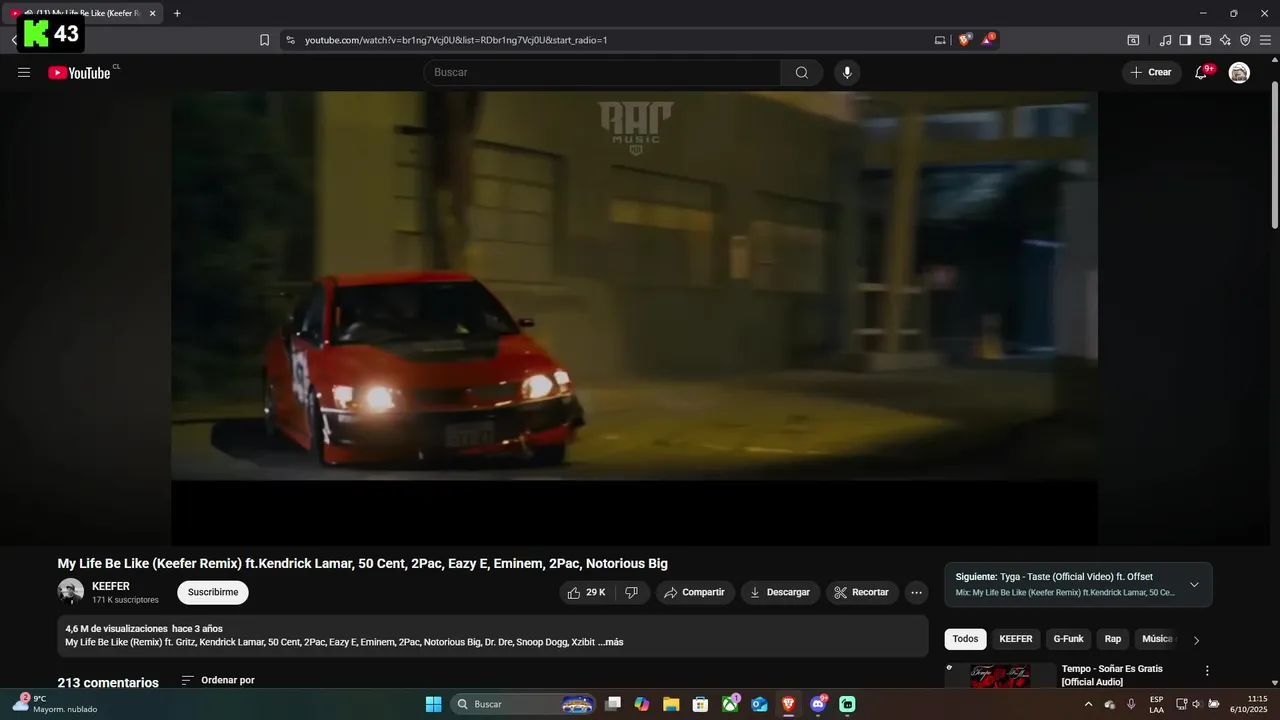Viewport: 1280px width, 720px height.
Task: Toggle the Brave sidebar panel icon
Action: 1185,40
